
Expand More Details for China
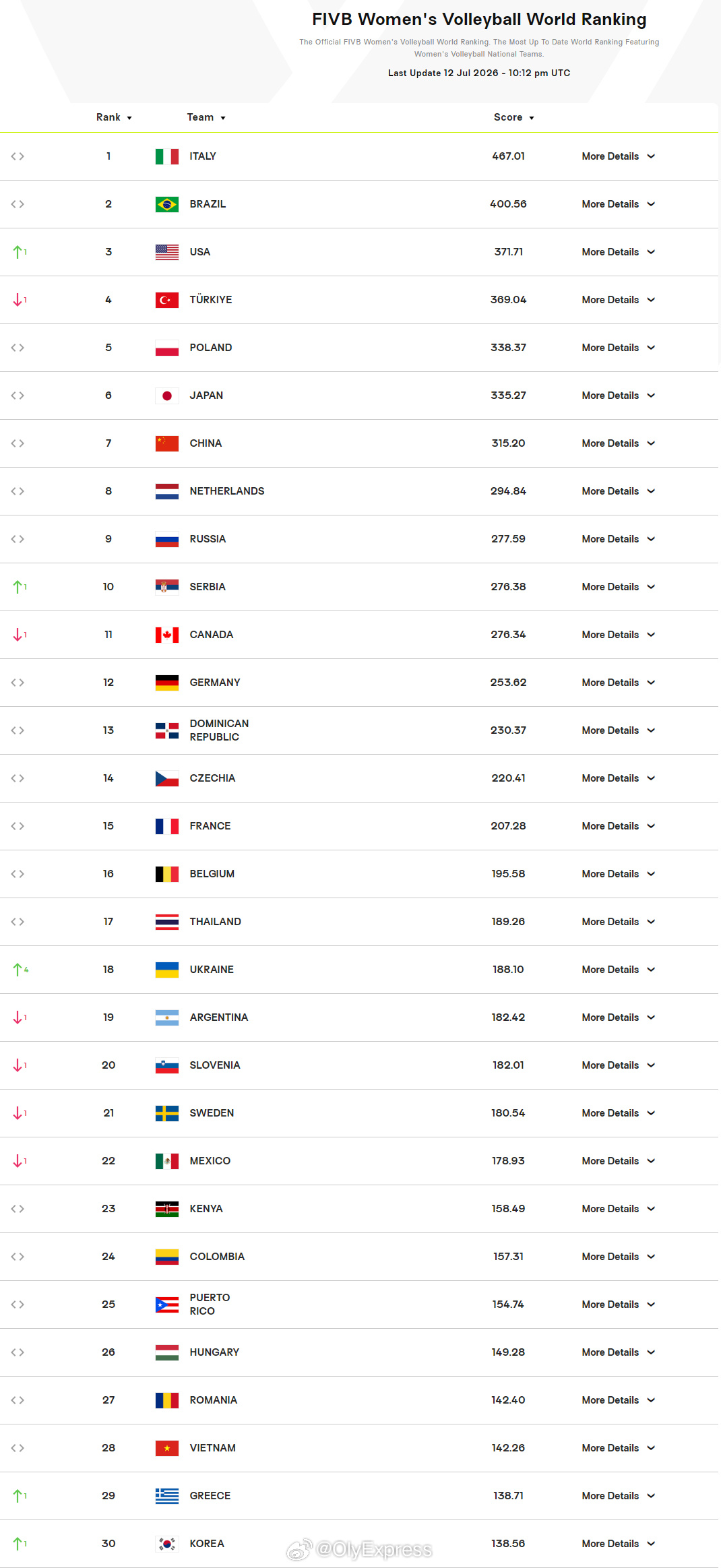(619, 443)
